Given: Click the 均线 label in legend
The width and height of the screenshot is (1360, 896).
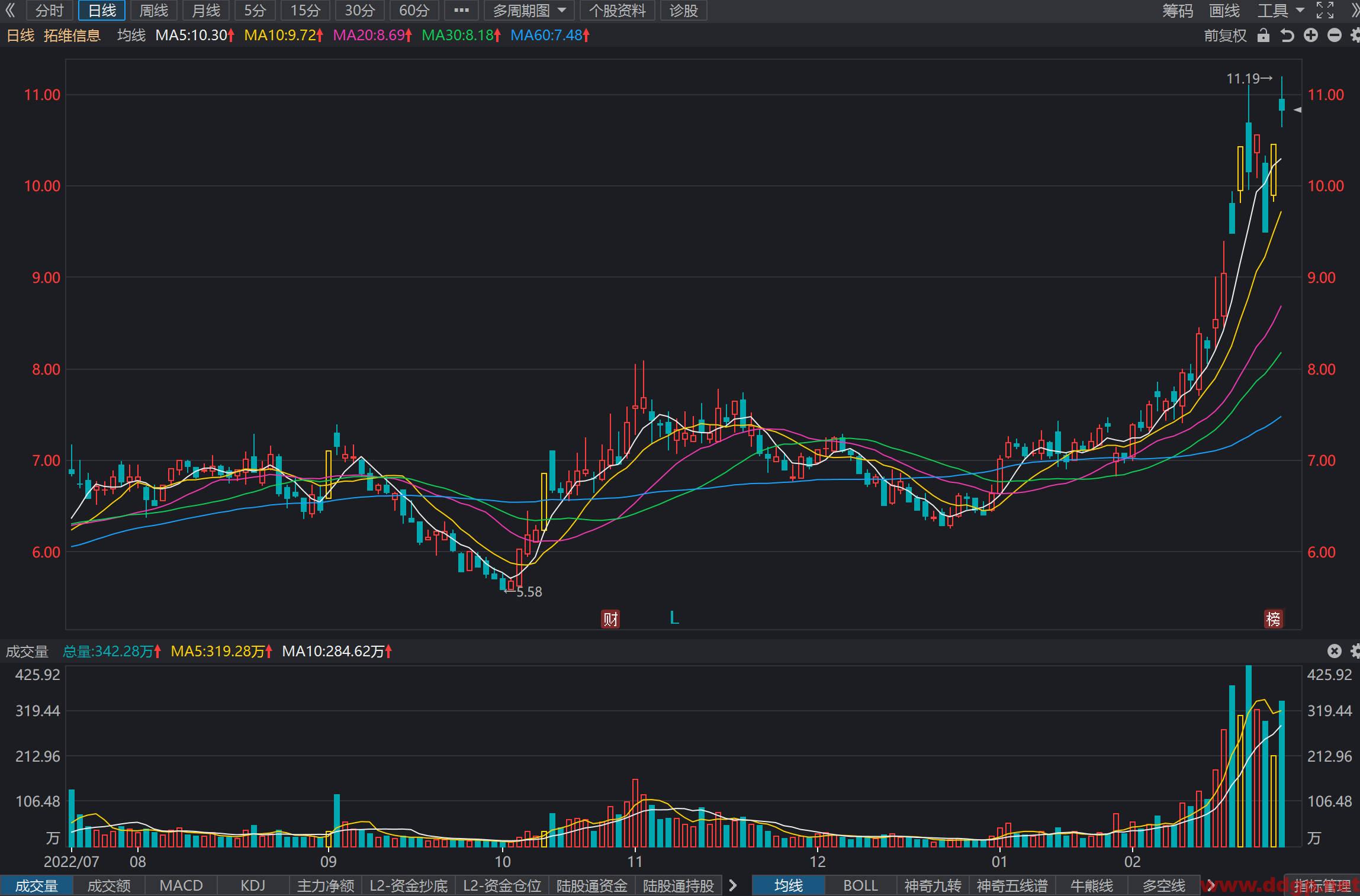Looking at the screenshot, I should (x=131, y=36).
